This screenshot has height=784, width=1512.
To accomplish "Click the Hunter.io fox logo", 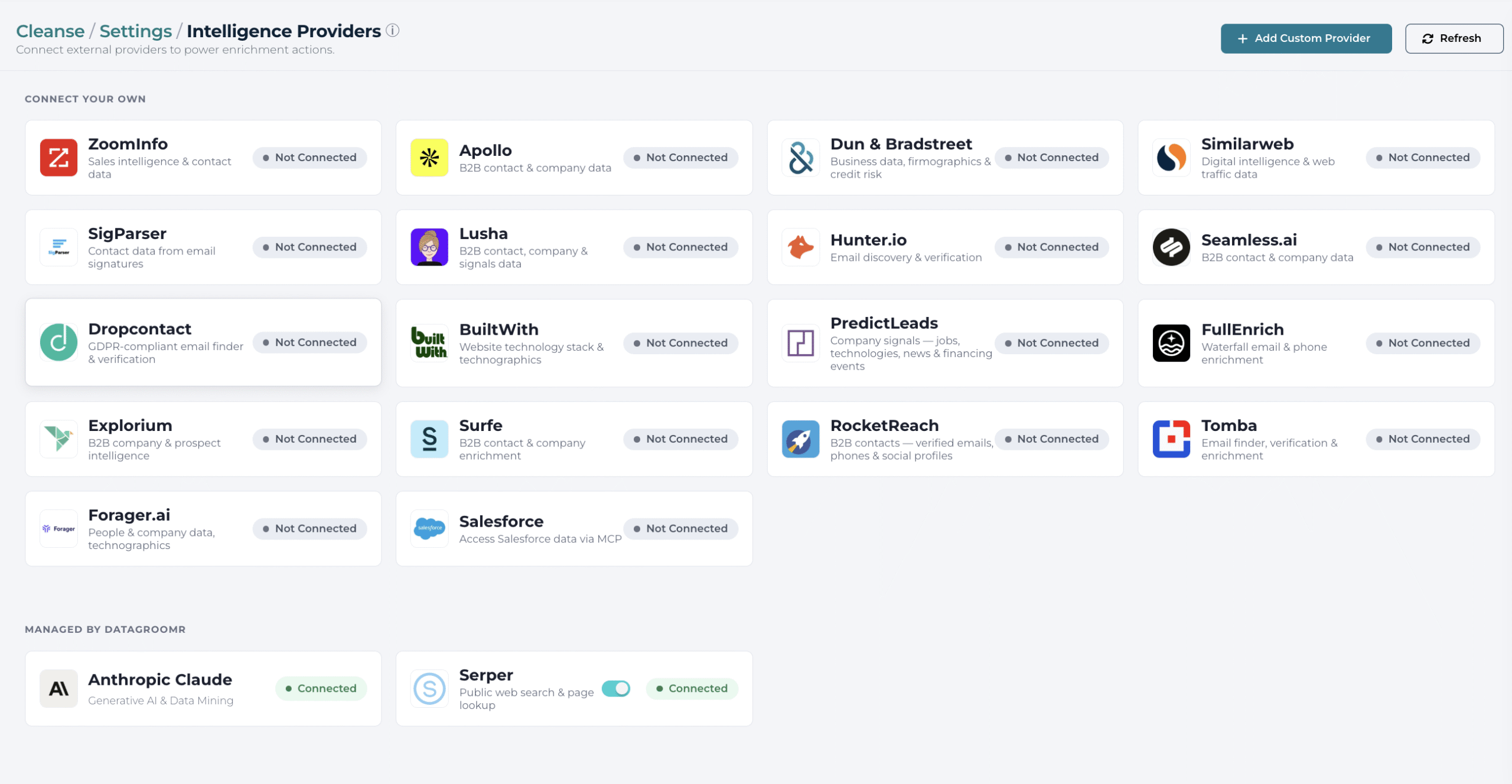I will tap(800, 247).
